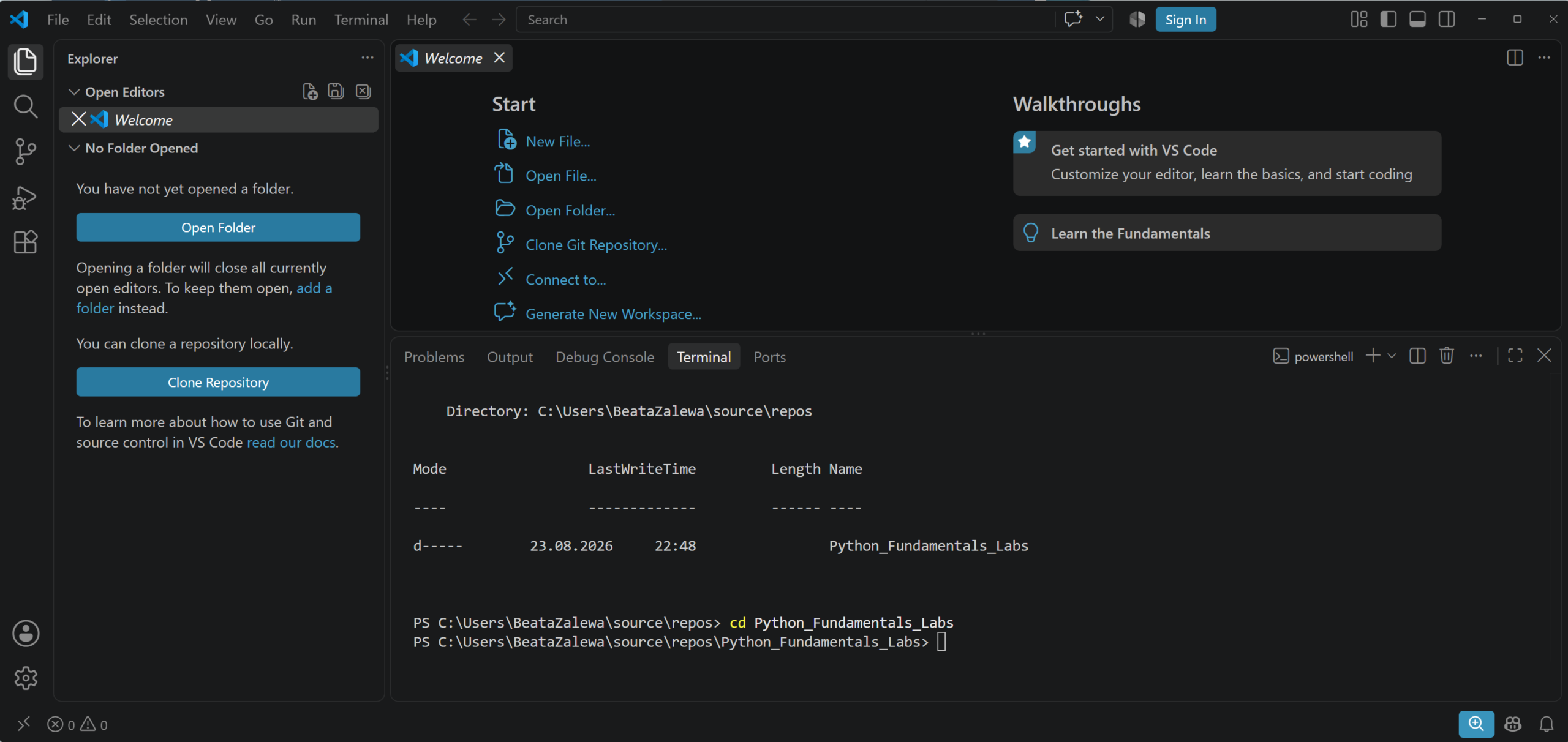Open the new terminal profile dropdown arrow

[x=1392, y=356]
